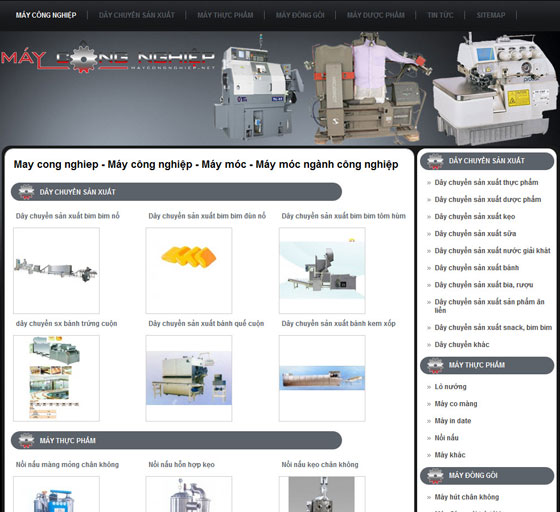The image size is (560, 512).
Task: Open sidebar link Dây chuyền sản xuất nước giải khát
Action: click(x=492, y=251)
